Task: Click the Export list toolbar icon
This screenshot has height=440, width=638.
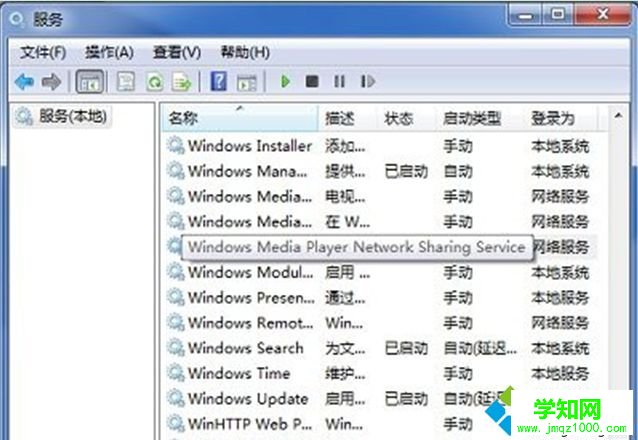Action: 181,82
